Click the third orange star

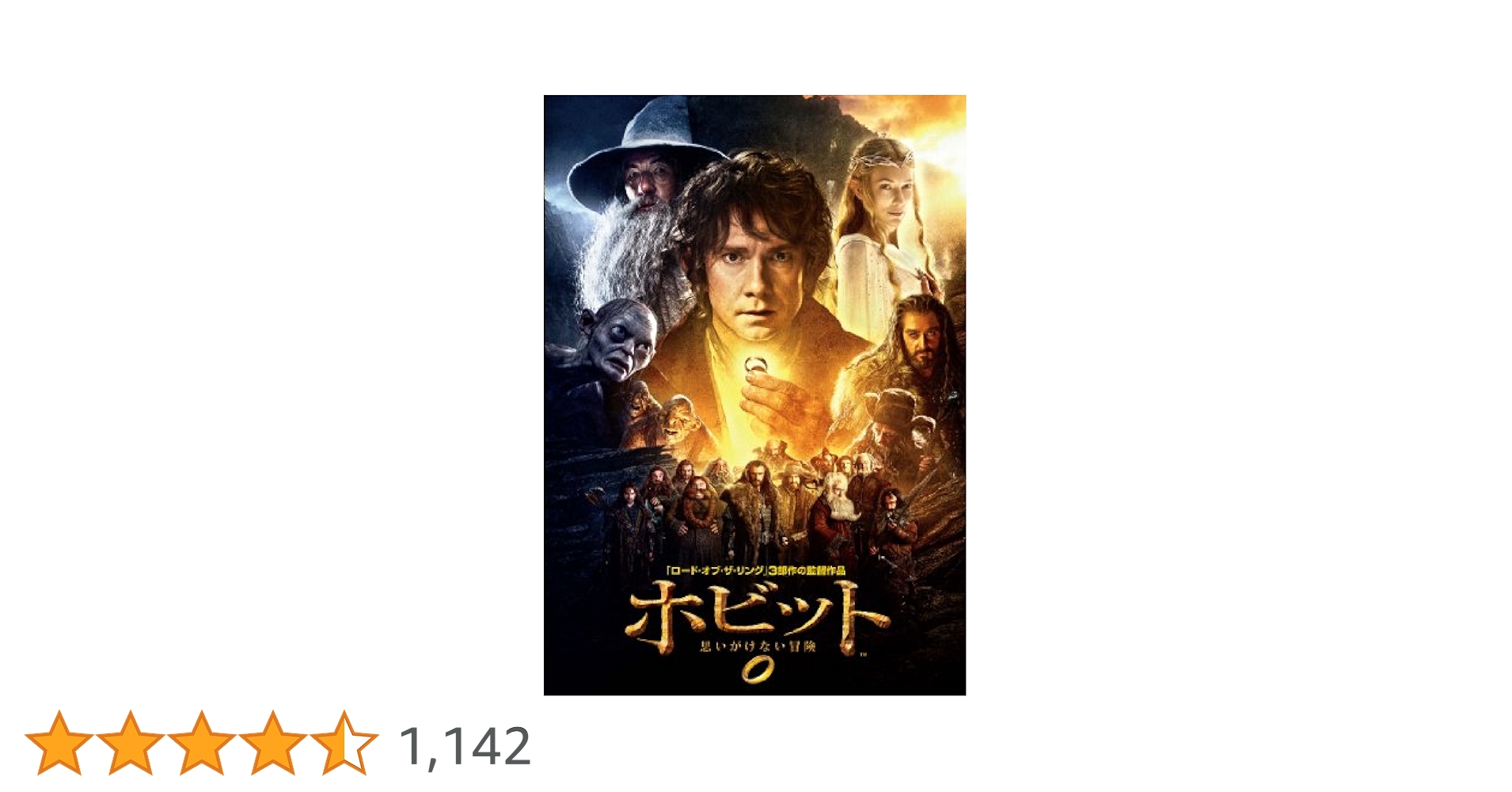tap(202, 743)
